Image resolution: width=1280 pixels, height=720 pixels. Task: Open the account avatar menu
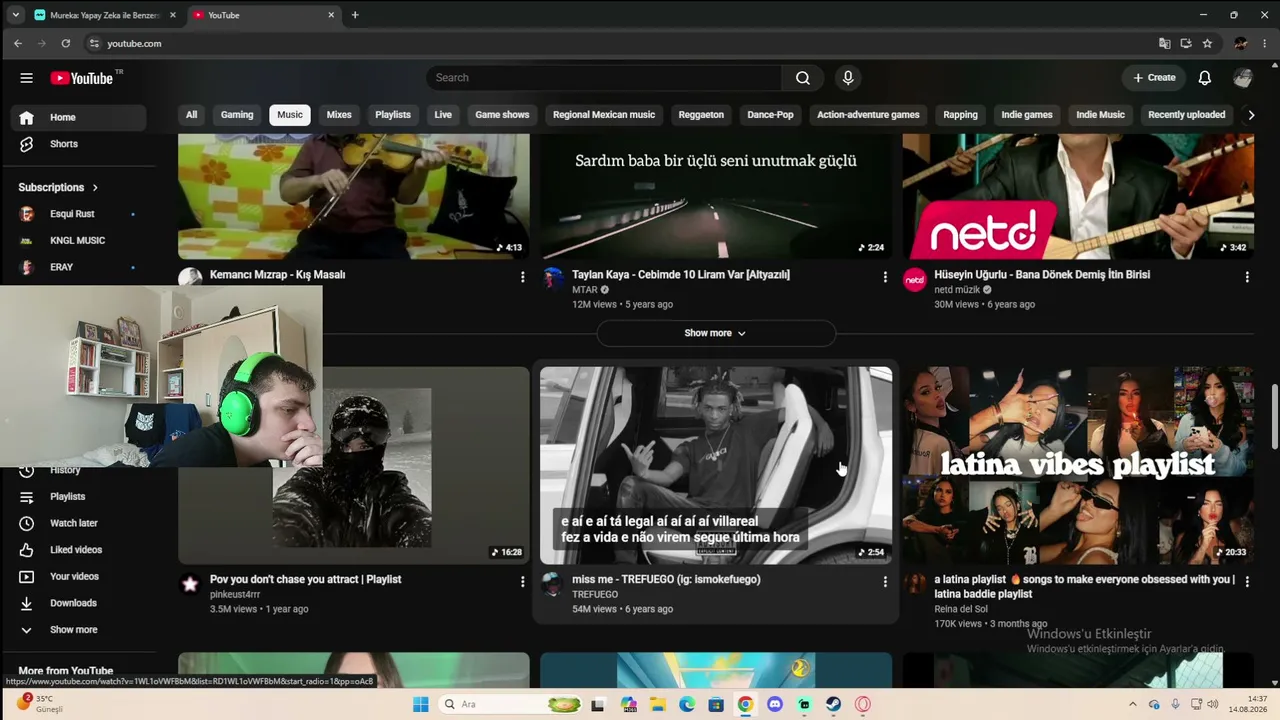pyautogui.click(x=1243, y=78)
